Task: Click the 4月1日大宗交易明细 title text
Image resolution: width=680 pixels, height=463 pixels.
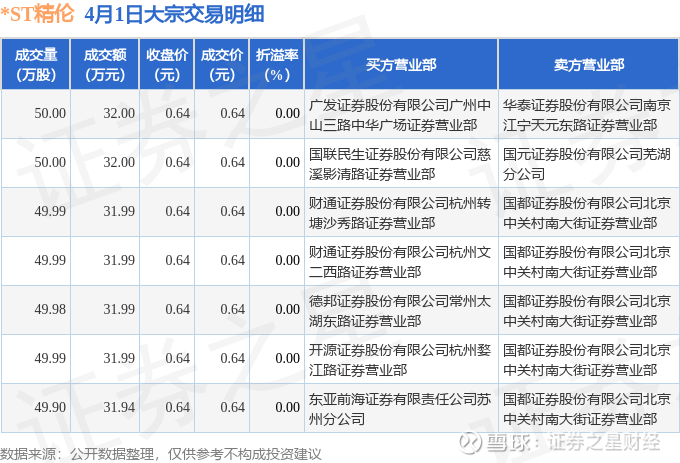Action: pyautogui.click(x=174, y=14)
